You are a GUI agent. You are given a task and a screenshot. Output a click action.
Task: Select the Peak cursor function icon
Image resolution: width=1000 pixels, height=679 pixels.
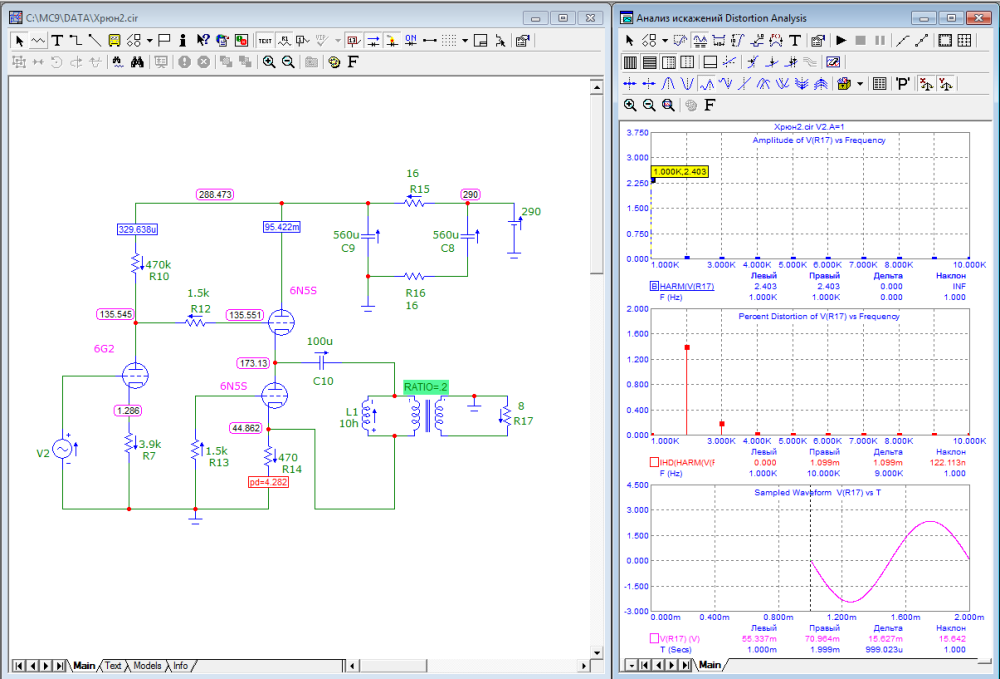pos(670,84)
